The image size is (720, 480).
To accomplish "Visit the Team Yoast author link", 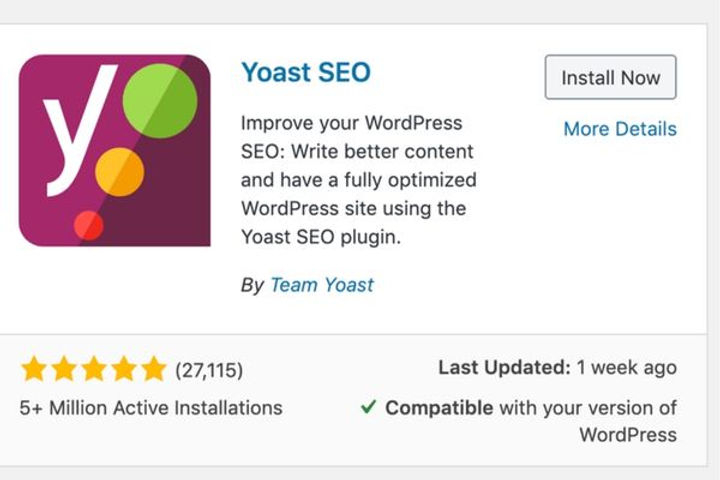I will point(322,285).
